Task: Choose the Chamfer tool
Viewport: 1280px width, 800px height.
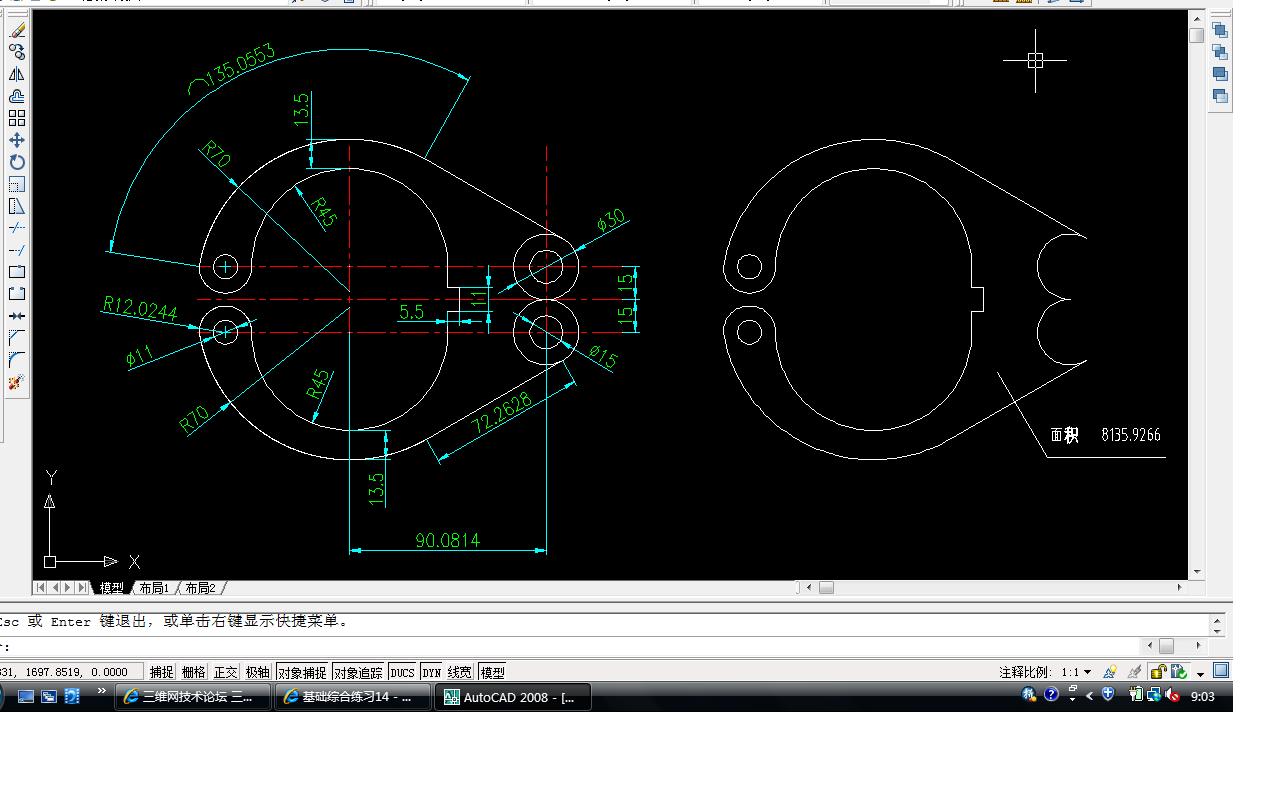Action: click(17, 338)
